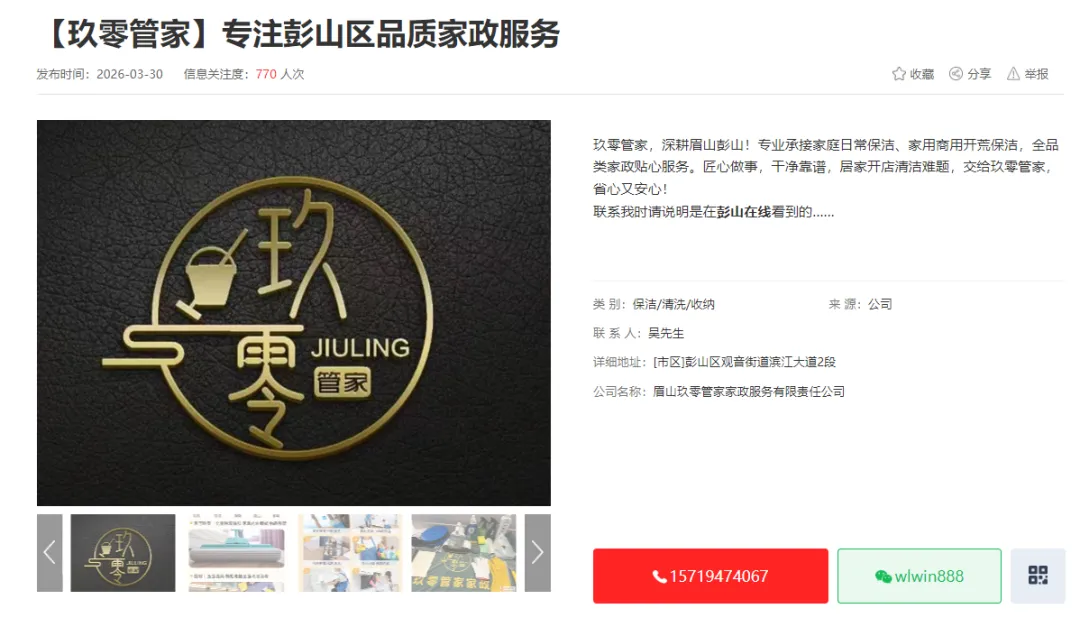Screen dimensions: 1080x627
Task: Open the QR code button
Action: pyautogui.click(x=1037, y=575)
